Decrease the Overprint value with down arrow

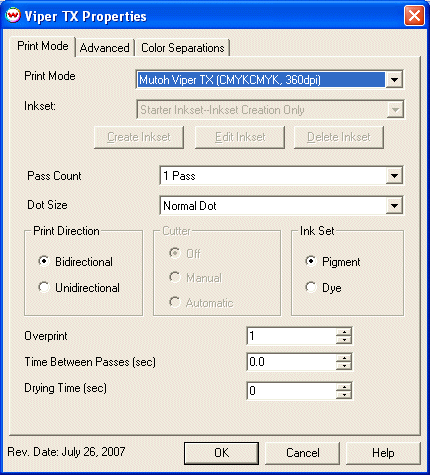click(344, 340)
